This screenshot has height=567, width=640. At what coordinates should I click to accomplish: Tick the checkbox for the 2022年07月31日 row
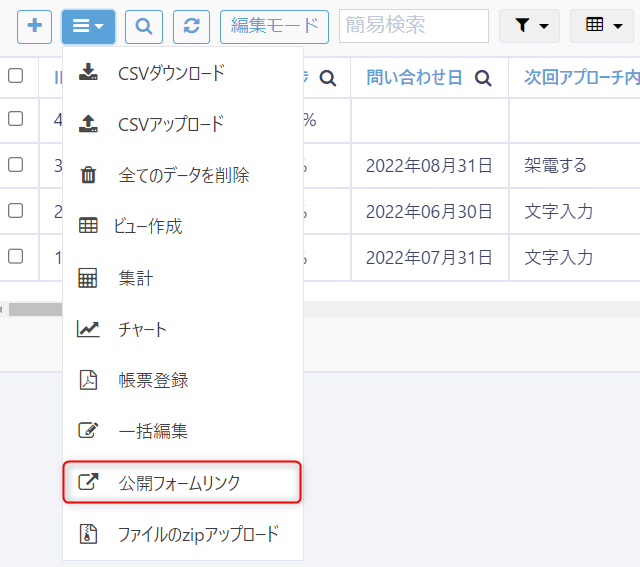point(16,256)
